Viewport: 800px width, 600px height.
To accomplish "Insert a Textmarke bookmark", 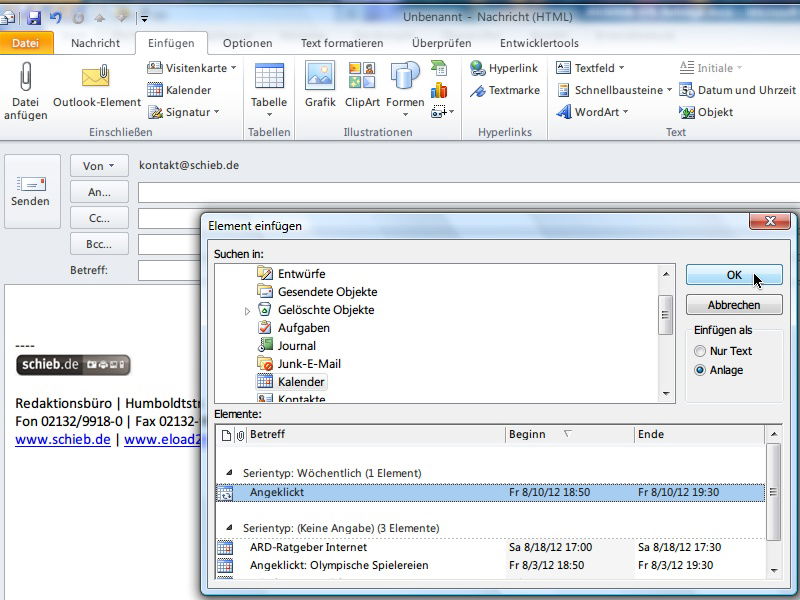I will pyautogui.click(x=505, y=90).
